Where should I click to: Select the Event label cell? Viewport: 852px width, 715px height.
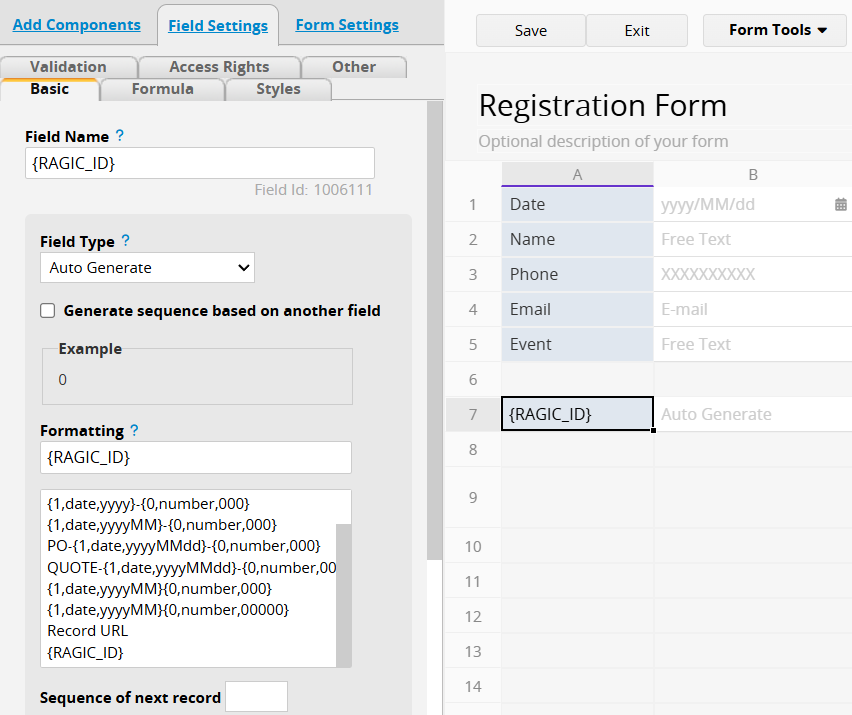coord(577,344)
